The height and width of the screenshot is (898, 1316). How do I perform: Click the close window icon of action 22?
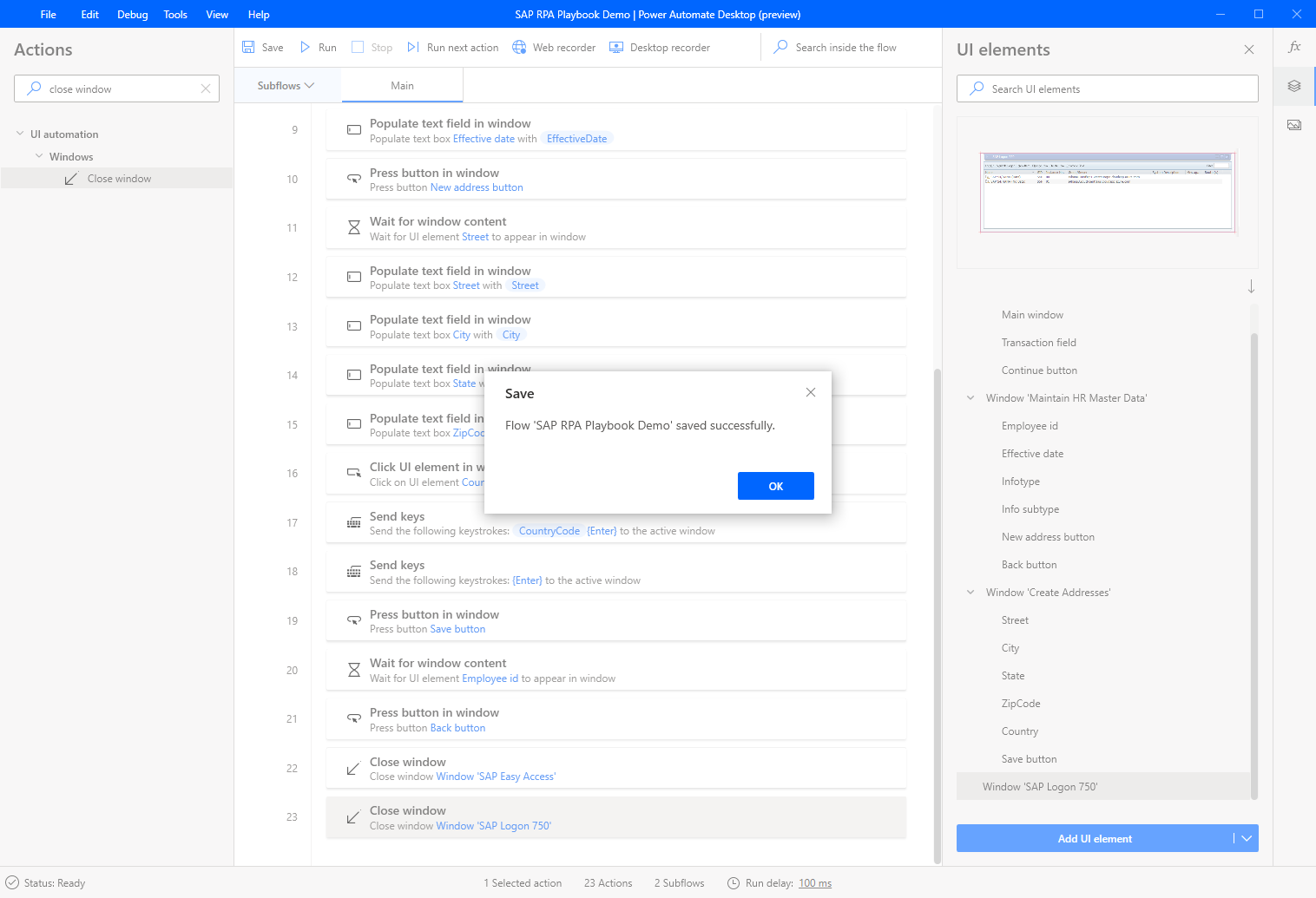click(x=353, y=769)
